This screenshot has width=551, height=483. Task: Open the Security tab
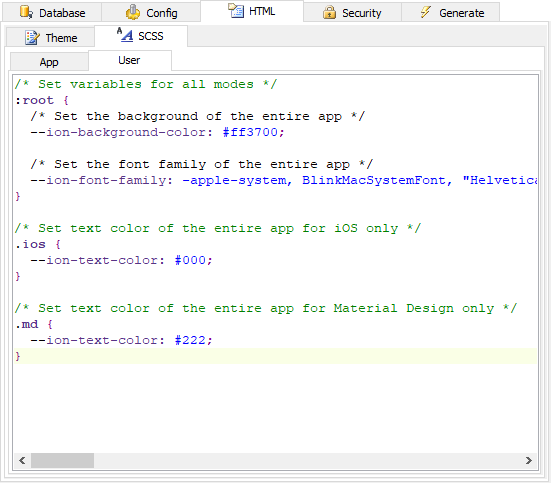point(352,12)
